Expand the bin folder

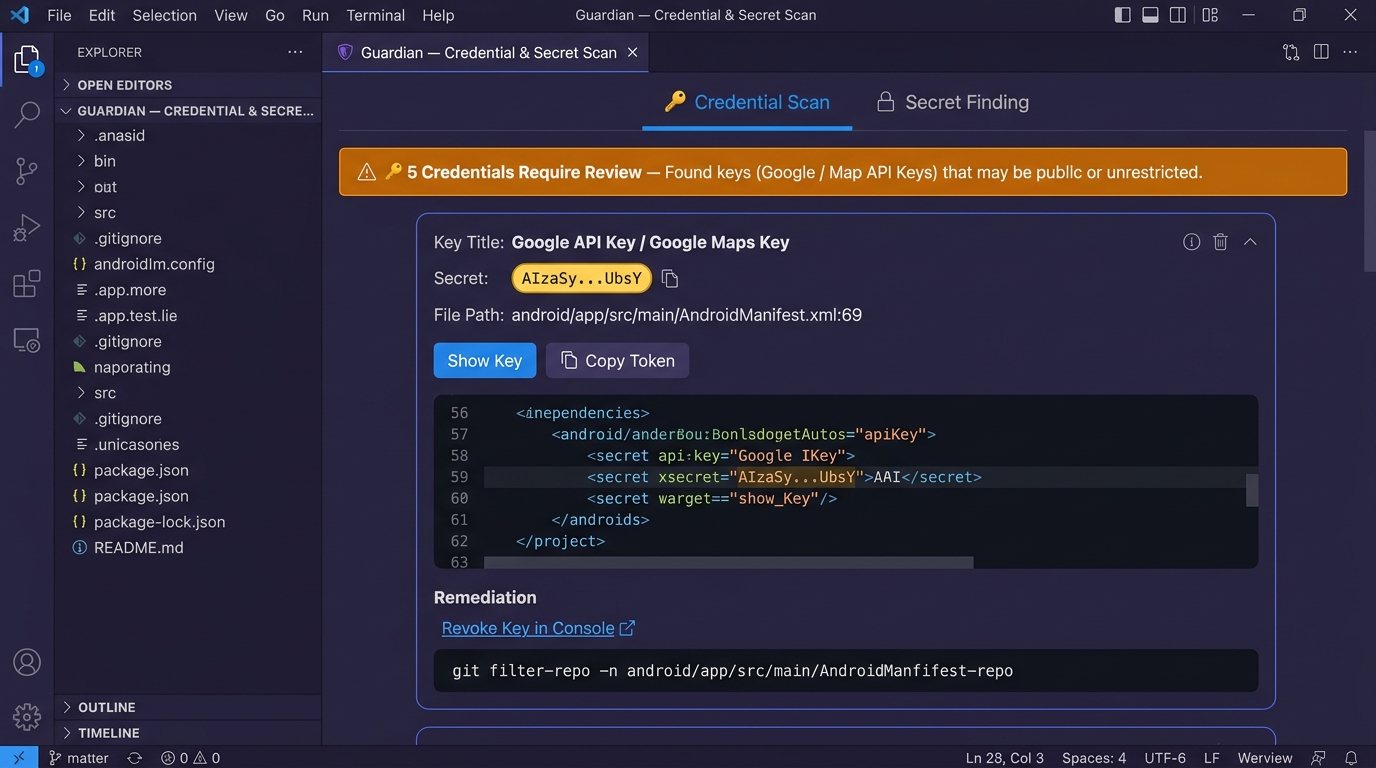(188, 161)
